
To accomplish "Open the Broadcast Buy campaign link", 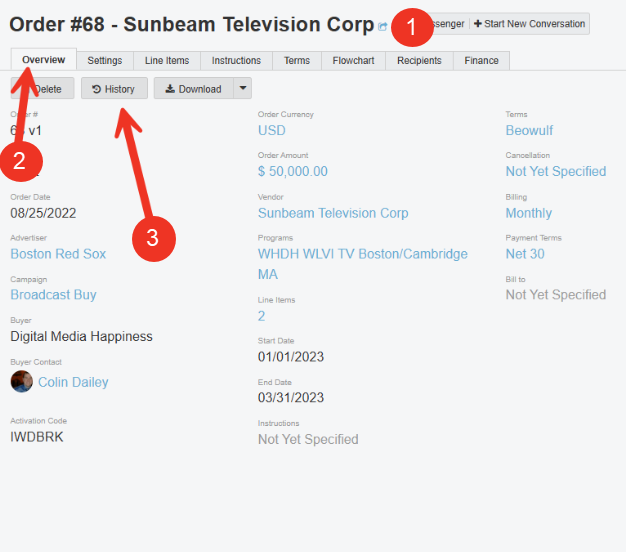I will click(x=53, y=295).
